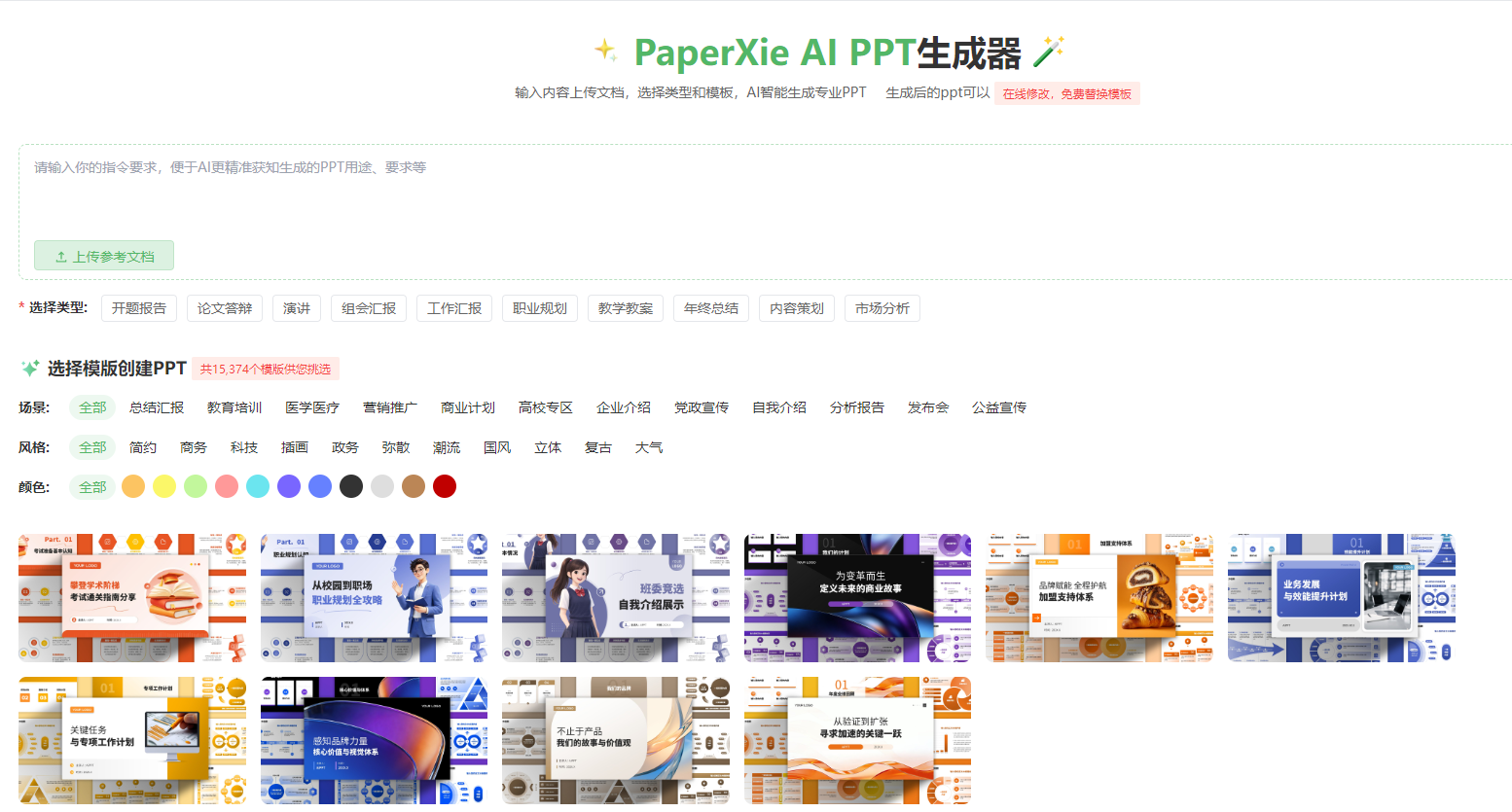Click the upload reference document button

pyautogui.click(x=104, y=256)
